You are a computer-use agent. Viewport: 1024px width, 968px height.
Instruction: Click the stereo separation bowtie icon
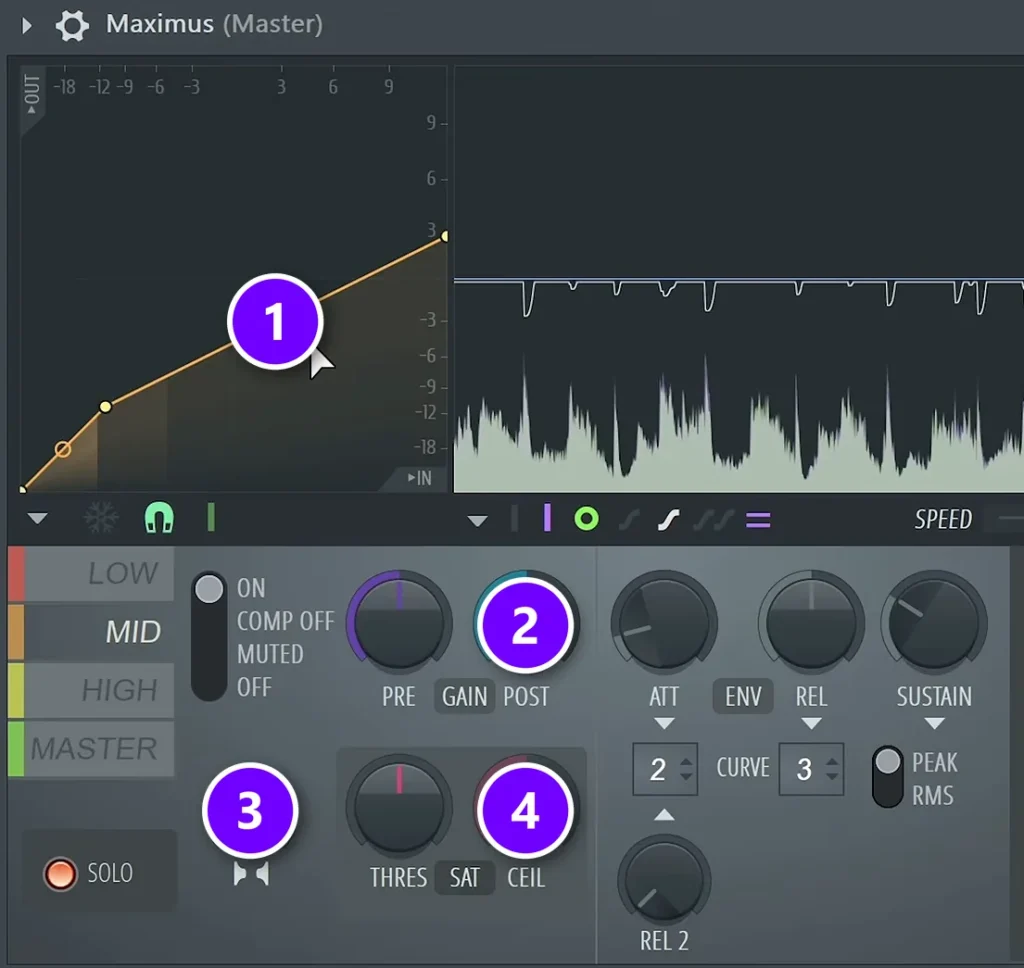tap(251, 874)
